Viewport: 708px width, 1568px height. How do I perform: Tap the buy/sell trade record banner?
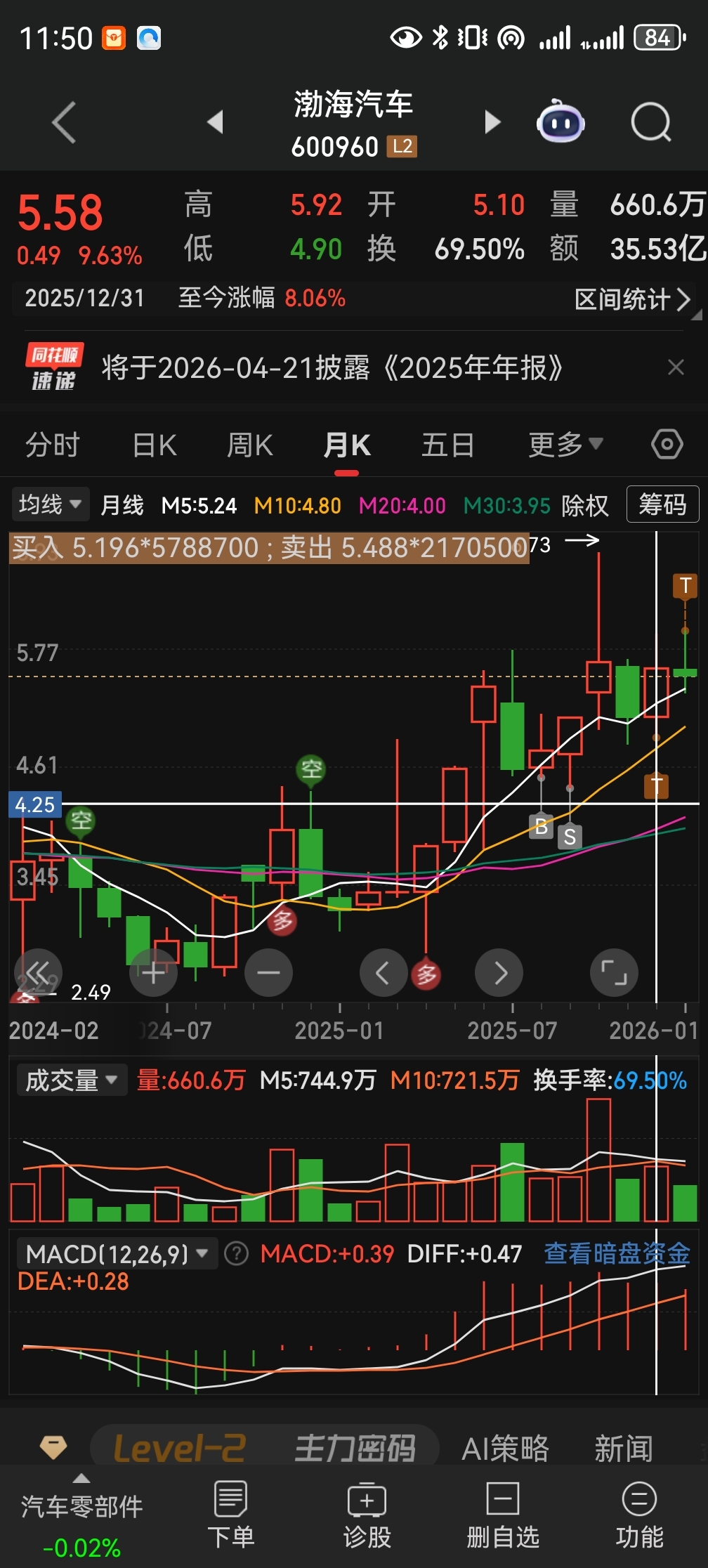pos(269,547)
